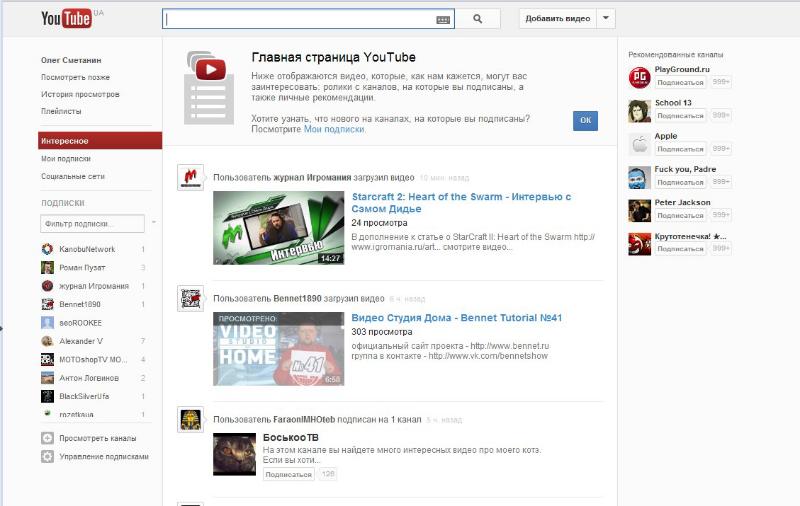Viewport: 800px width, 506px height.
Task: Click the PlayGround.ru channel icon
Action: (x=639, y=78)
